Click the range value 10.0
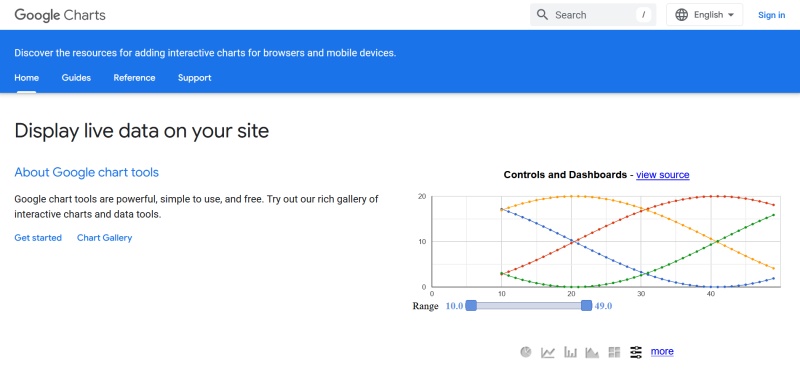Image resolution: width=800 pixels, height=376 pixels. click(454, 306)
